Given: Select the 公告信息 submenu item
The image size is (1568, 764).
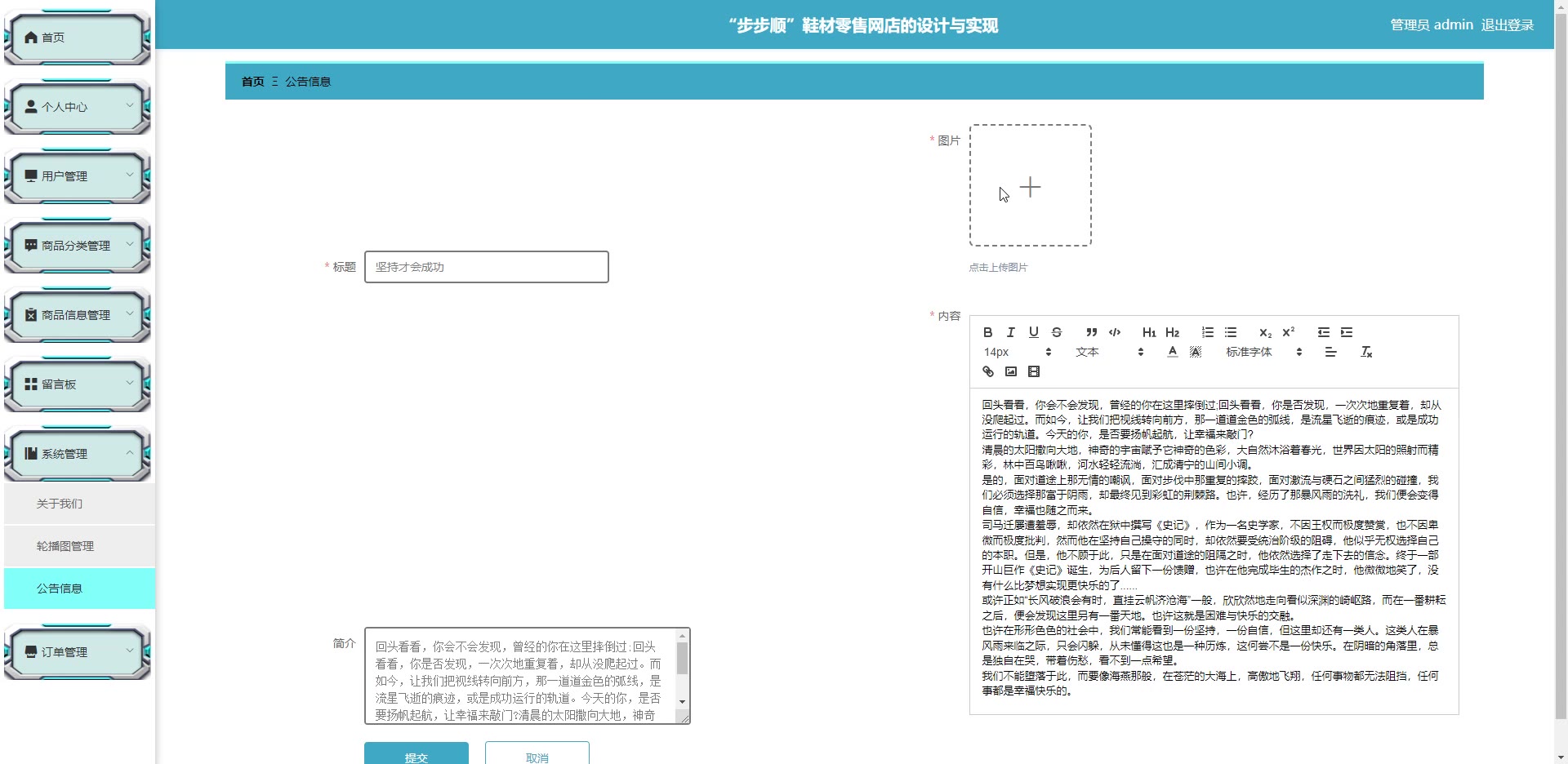Looking at the screenshot, I should click(79, 589).
